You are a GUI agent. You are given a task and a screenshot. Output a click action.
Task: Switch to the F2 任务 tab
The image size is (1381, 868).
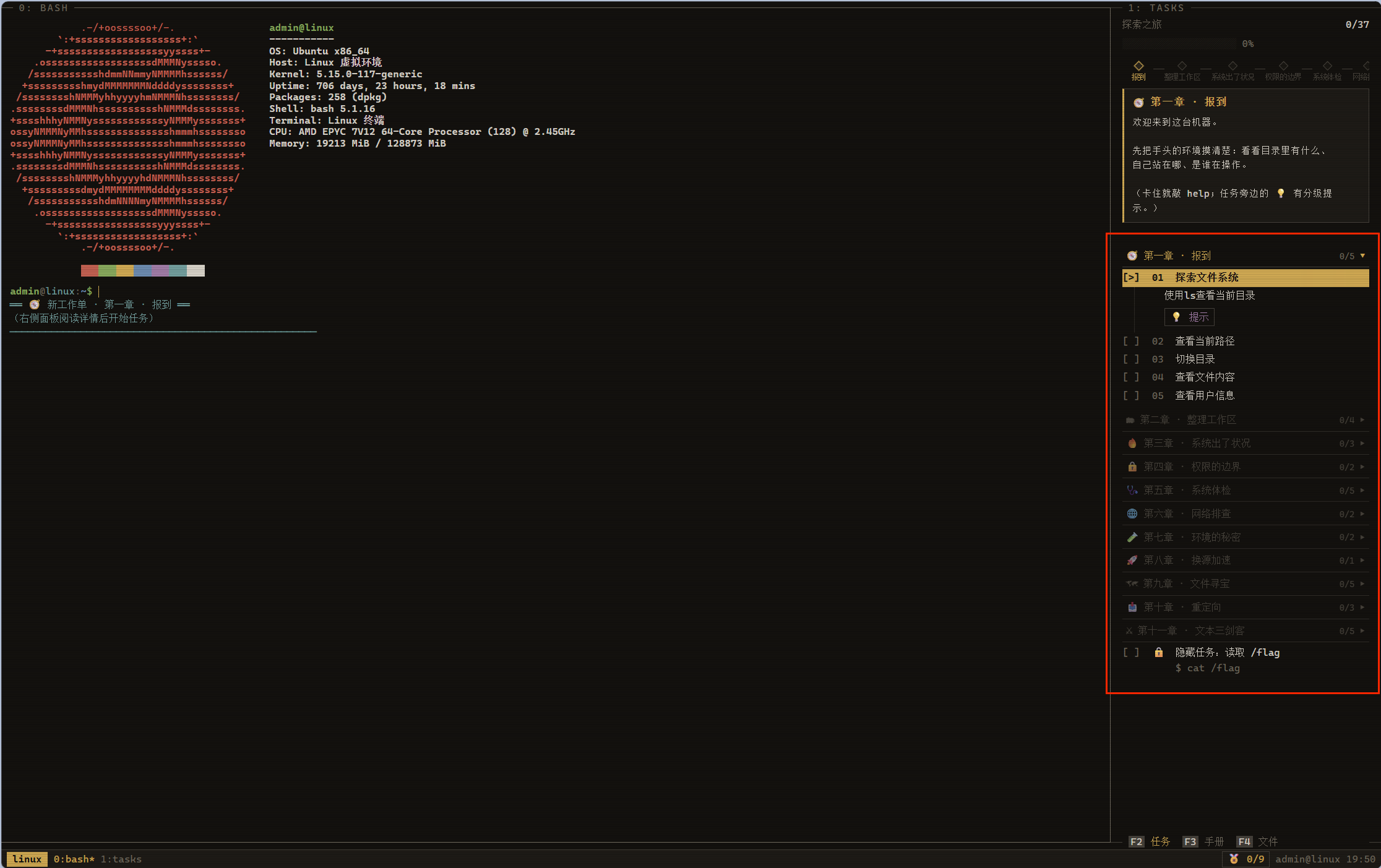point(1150,841)
